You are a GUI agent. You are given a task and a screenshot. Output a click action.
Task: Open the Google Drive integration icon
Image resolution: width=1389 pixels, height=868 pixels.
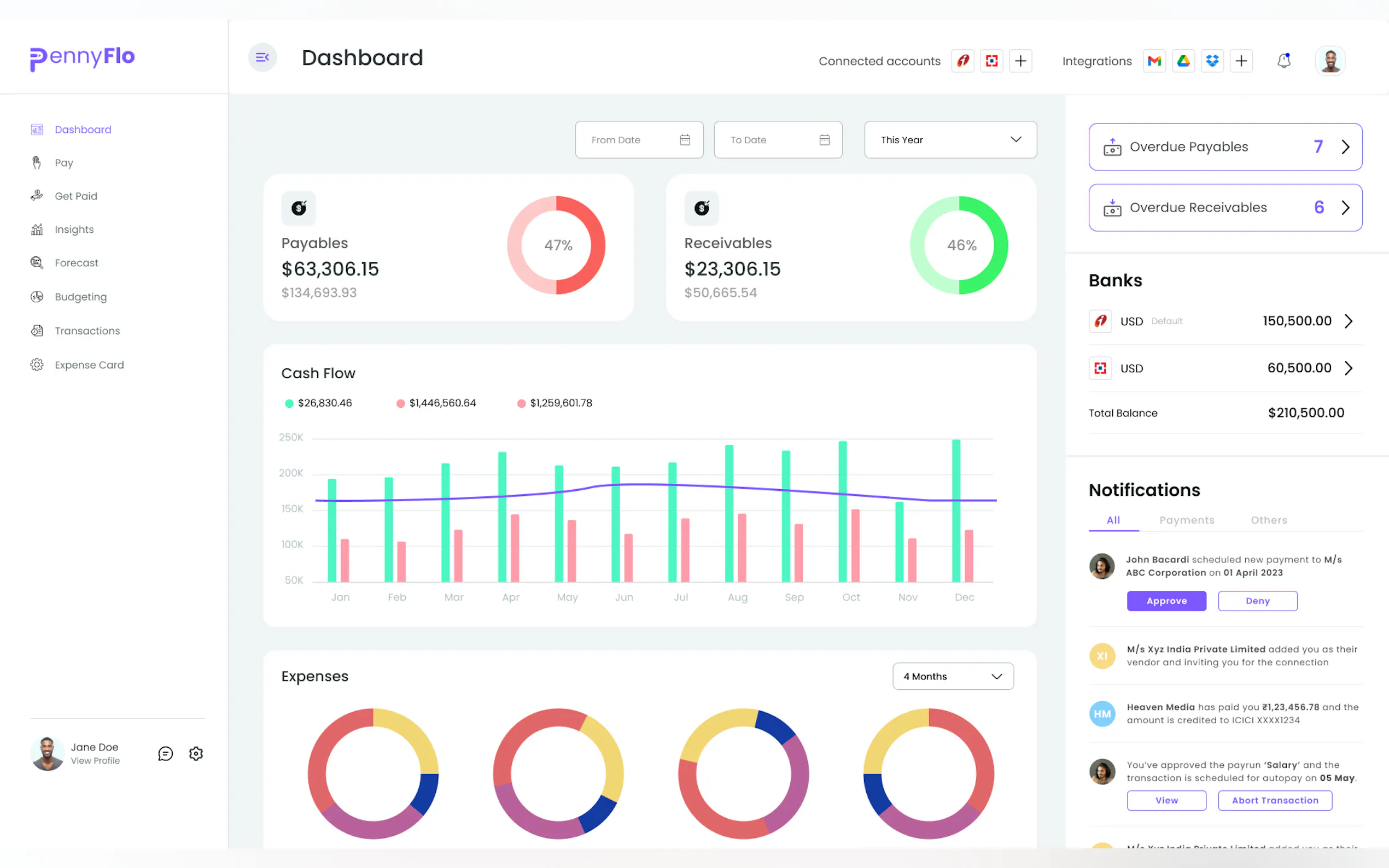click(1183, 61)
